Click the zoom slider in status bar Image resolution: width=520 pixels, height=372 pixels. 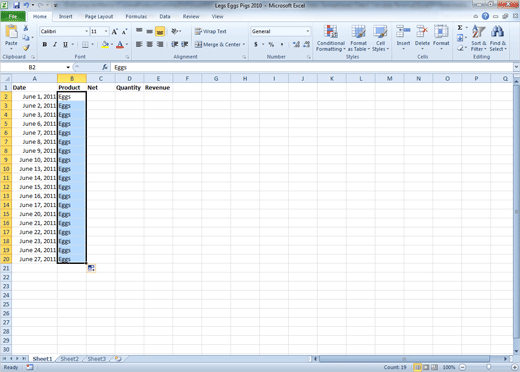pos(488,367)
